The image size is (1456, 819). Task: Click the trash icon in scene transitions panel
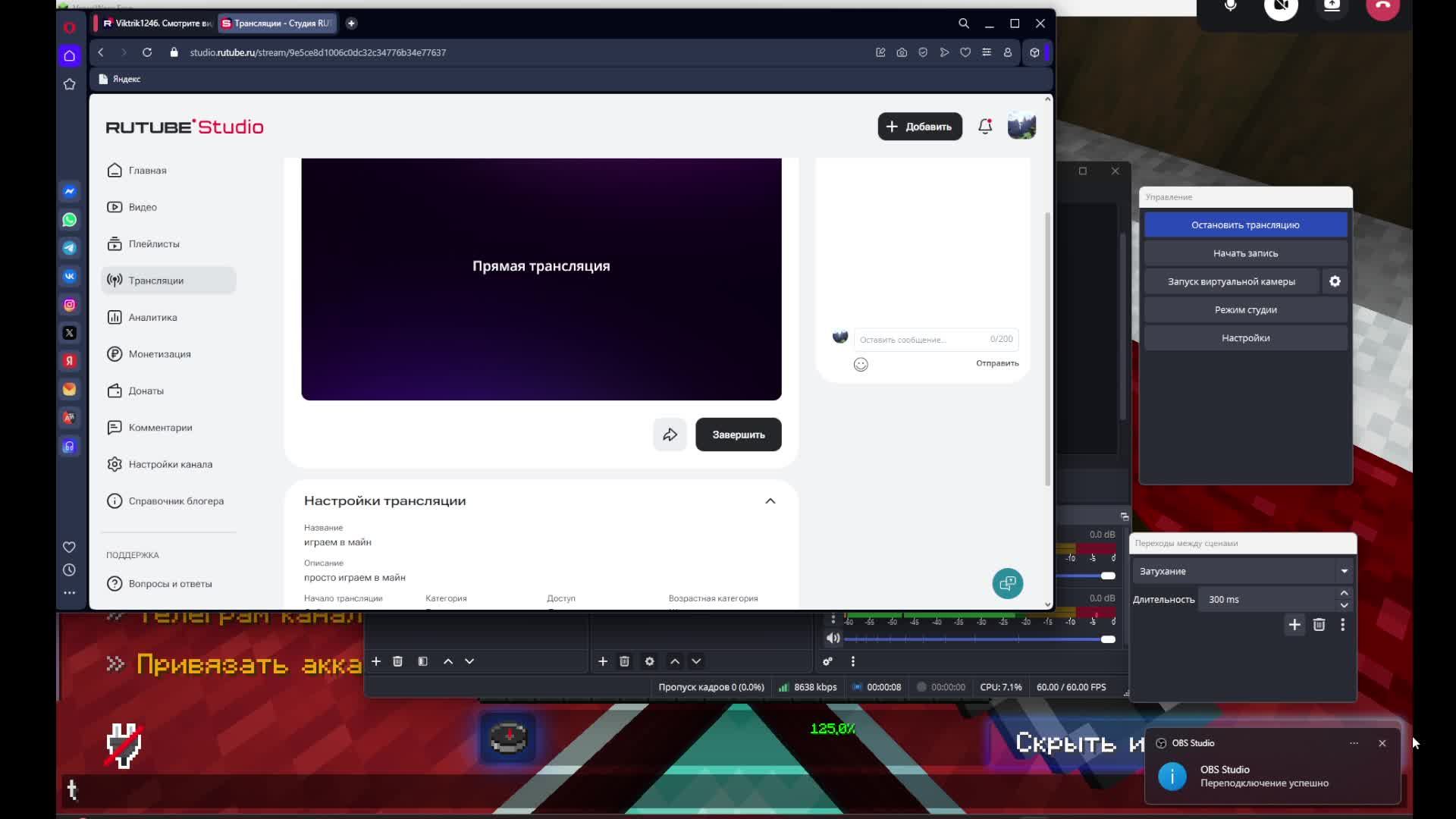1319,625
